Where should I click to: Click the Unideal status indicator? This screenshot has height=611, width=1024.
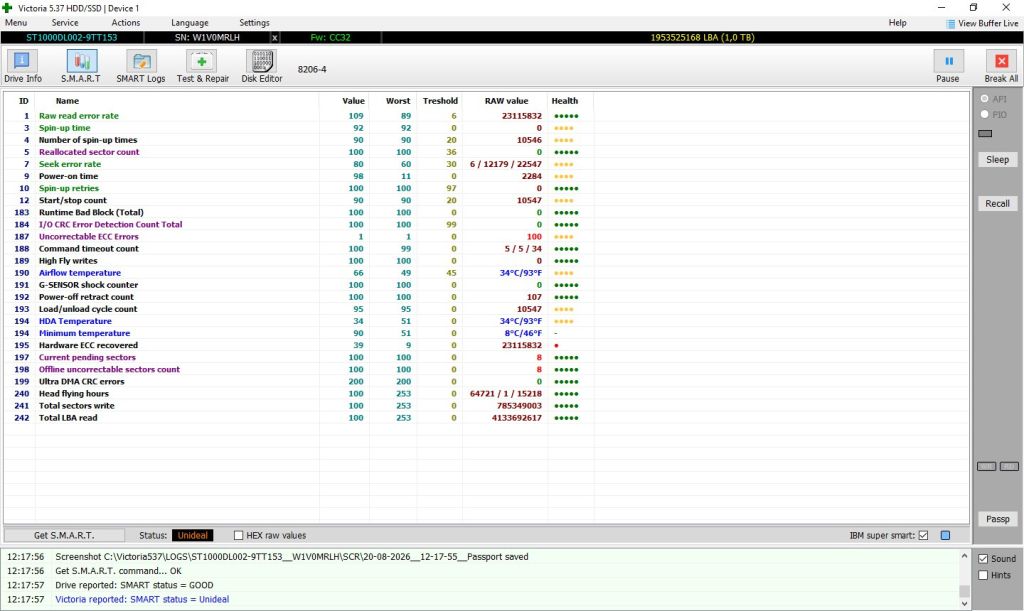pos(193,535)
